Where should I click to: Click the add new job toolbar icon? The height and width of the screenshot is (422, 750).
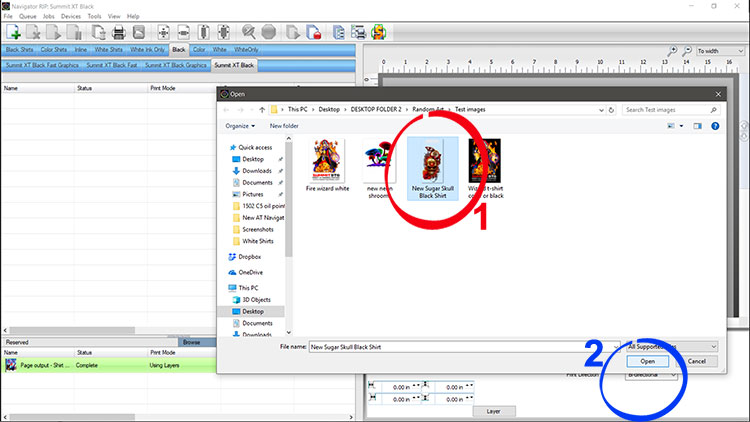coord(14,33)
